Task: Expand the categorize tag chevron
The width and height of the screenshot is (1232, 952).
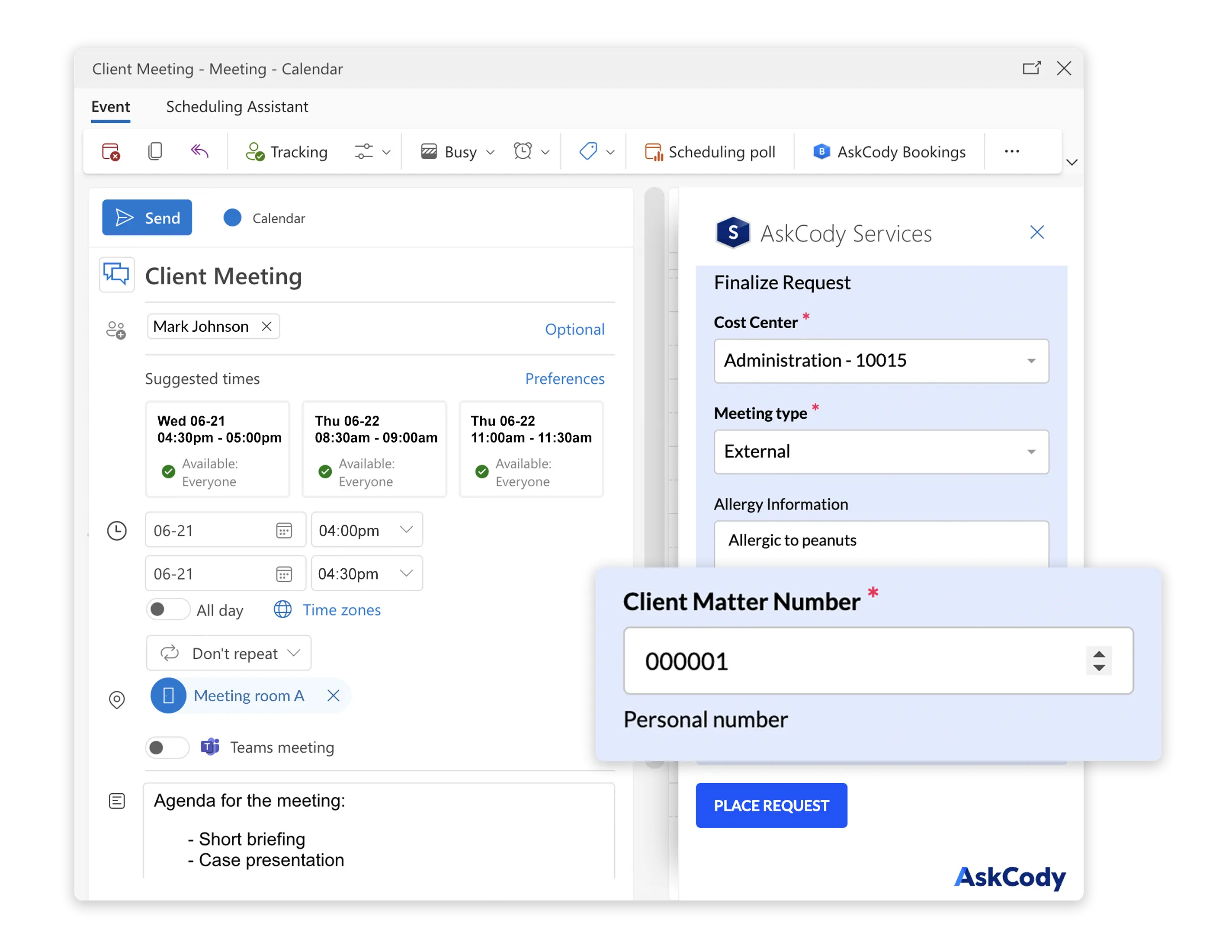Action: pyautogui.click(x=610, y=152)
